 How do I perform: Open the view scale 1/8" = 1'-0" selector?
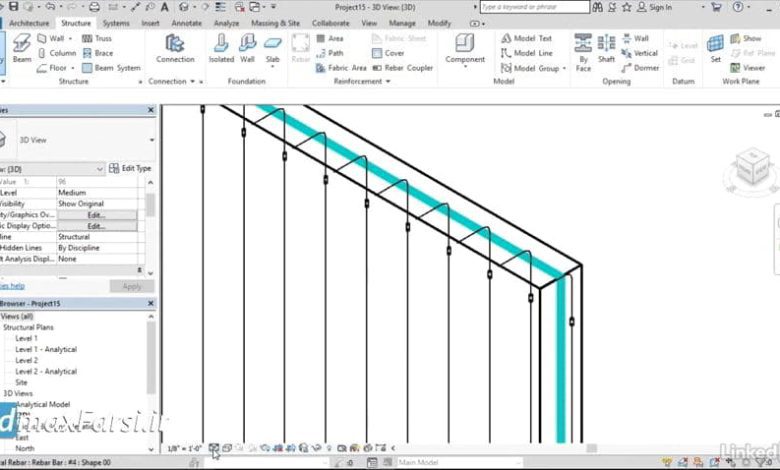[x=184, y=449]
